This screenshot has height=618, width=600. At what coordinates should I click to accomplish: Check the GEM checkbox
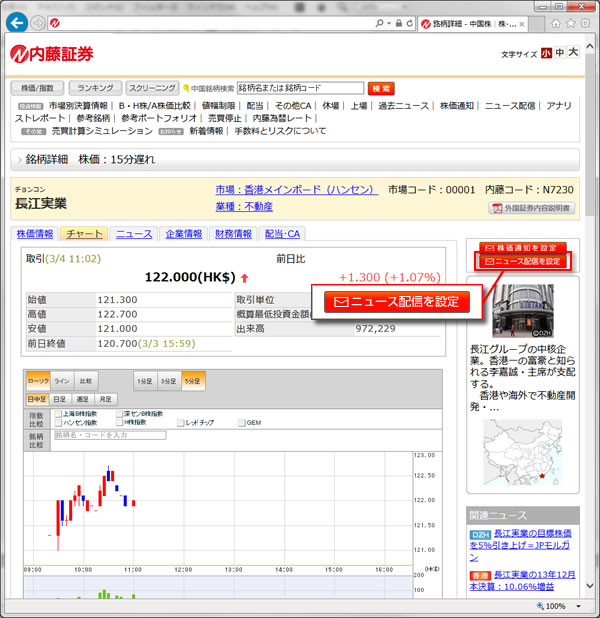point(242,423)
